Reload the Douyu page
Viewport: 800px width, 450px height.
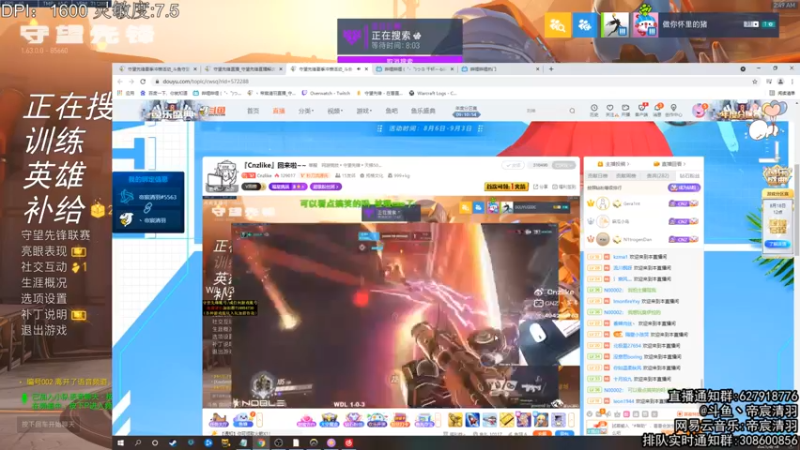tap(143, 82)
